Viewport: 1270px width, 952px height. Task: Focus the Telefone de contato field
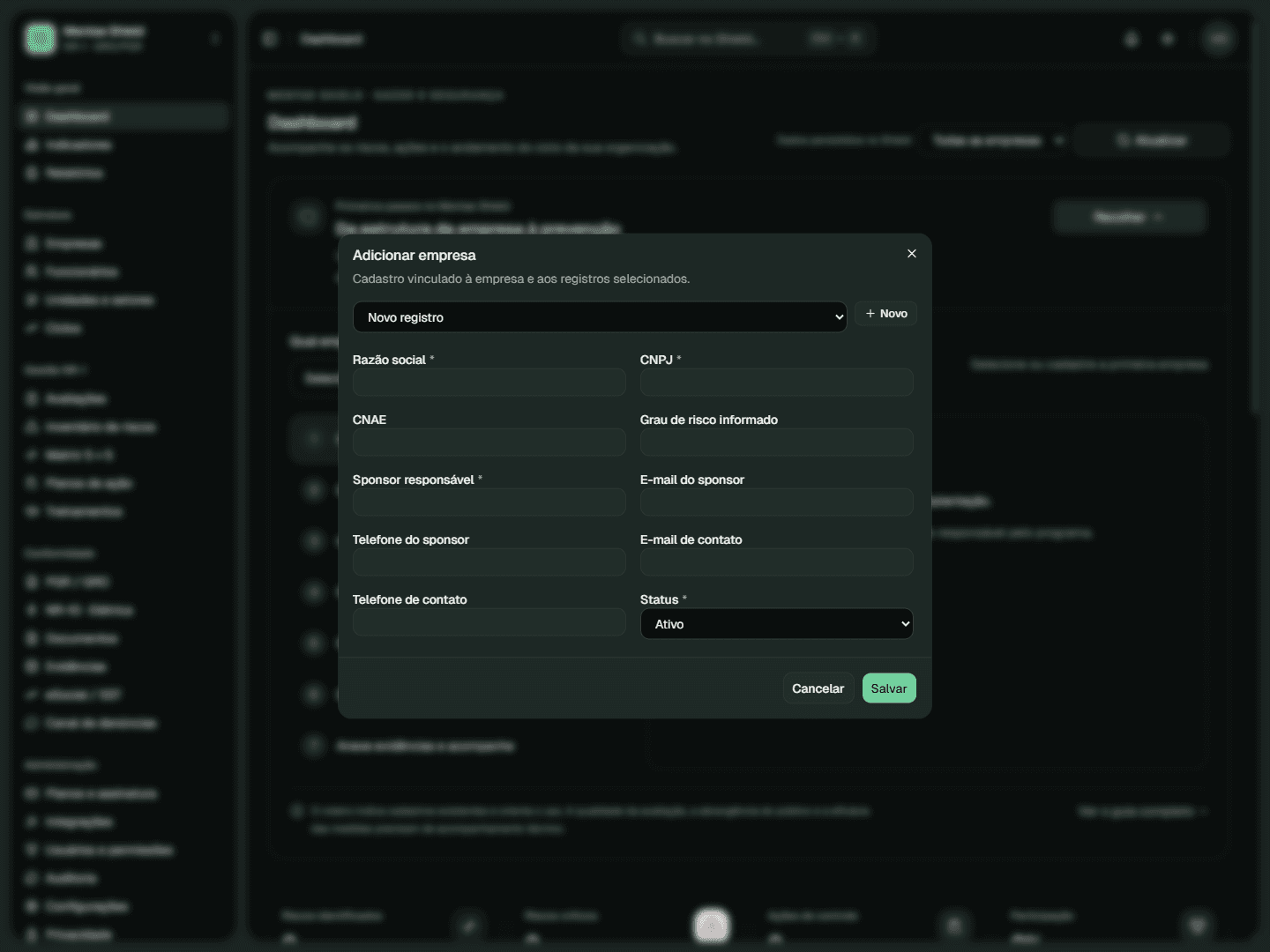click(x=489, y=622)
